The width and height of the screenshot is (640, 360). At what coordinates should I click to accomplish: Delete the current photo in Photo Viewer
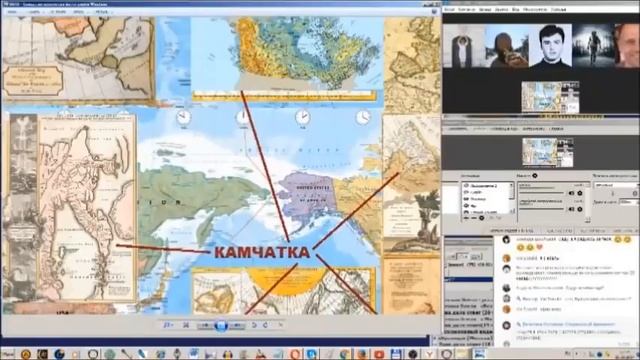[x=281, y=325]
